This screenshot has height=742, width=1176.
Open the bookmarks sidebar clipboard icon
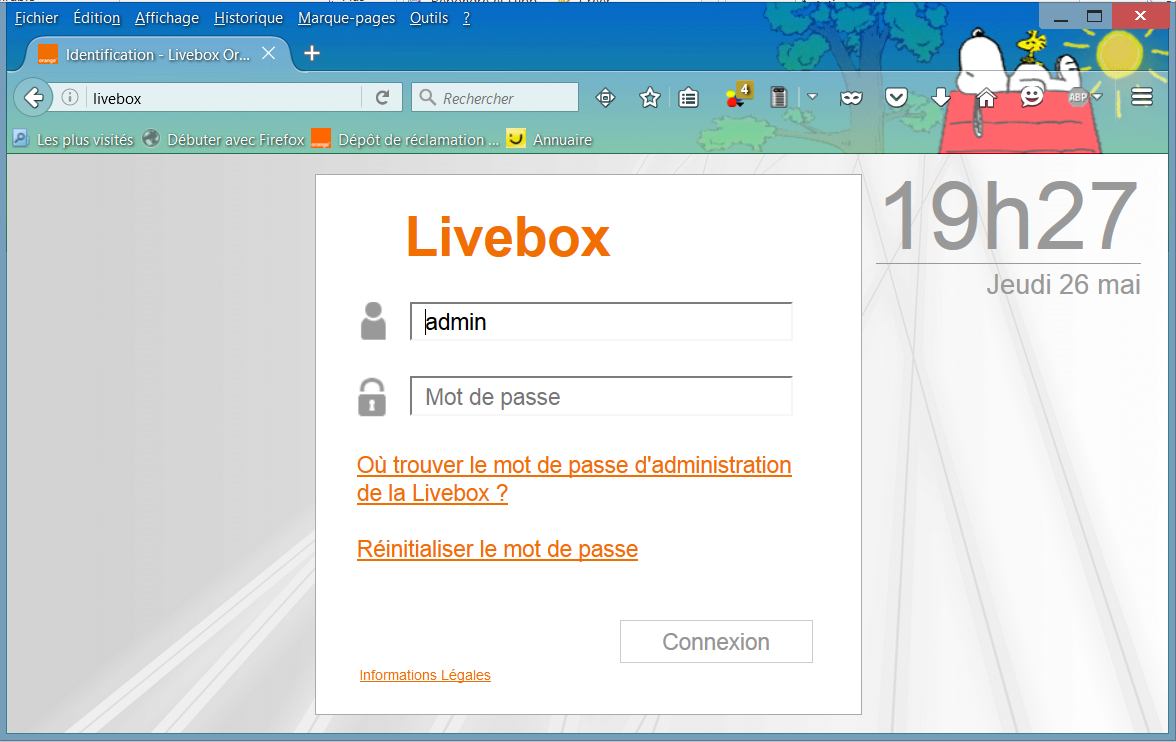[x=687, y=97]
